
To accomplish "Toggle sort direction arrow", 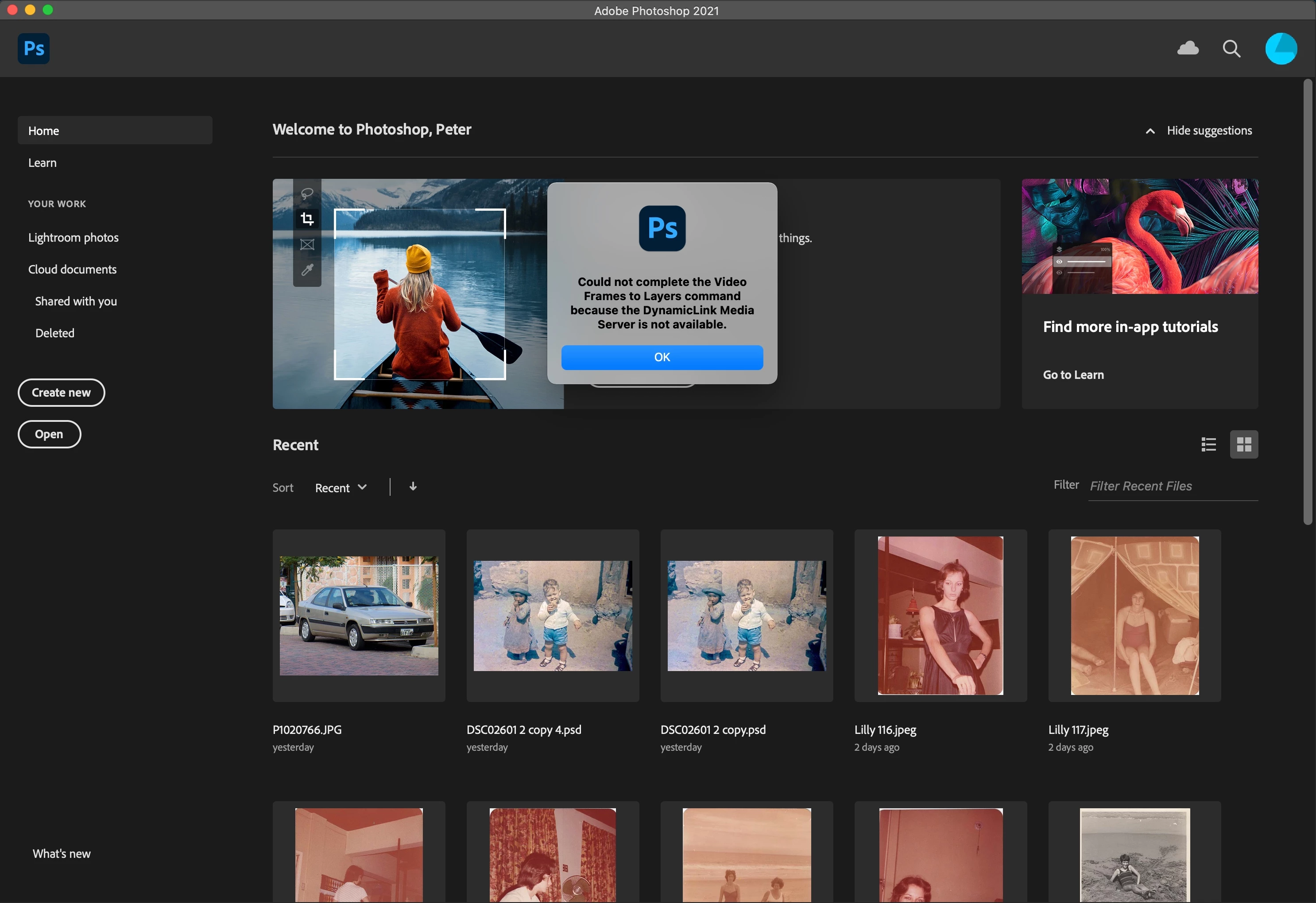I will (x=413, y=487).
